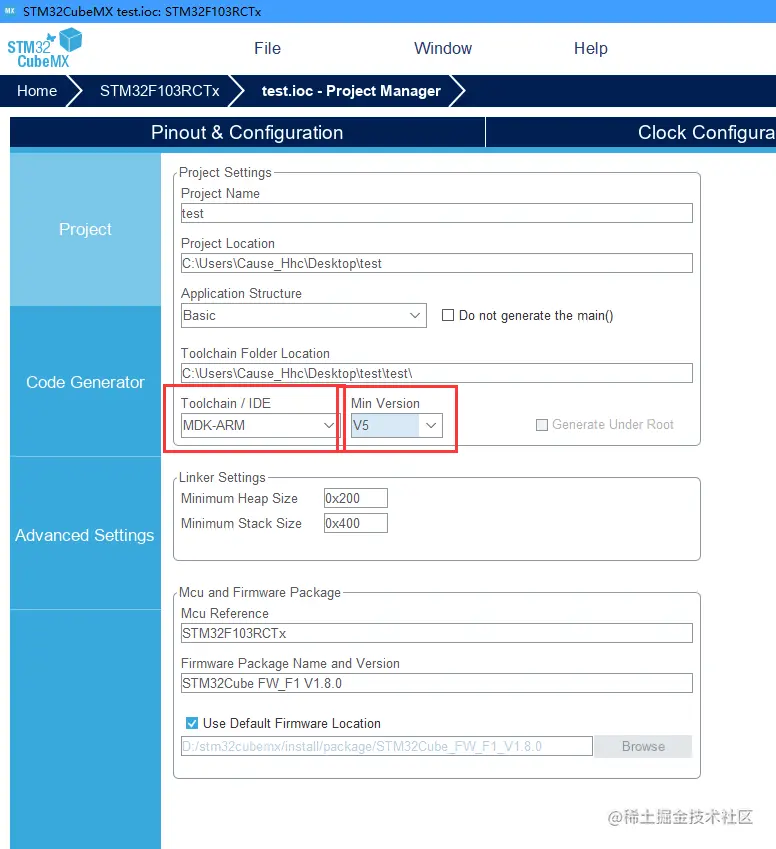The width and height of the screenshot is (776, 849).
Task: Click the Linker Settings group label
Action: [222, 478]
